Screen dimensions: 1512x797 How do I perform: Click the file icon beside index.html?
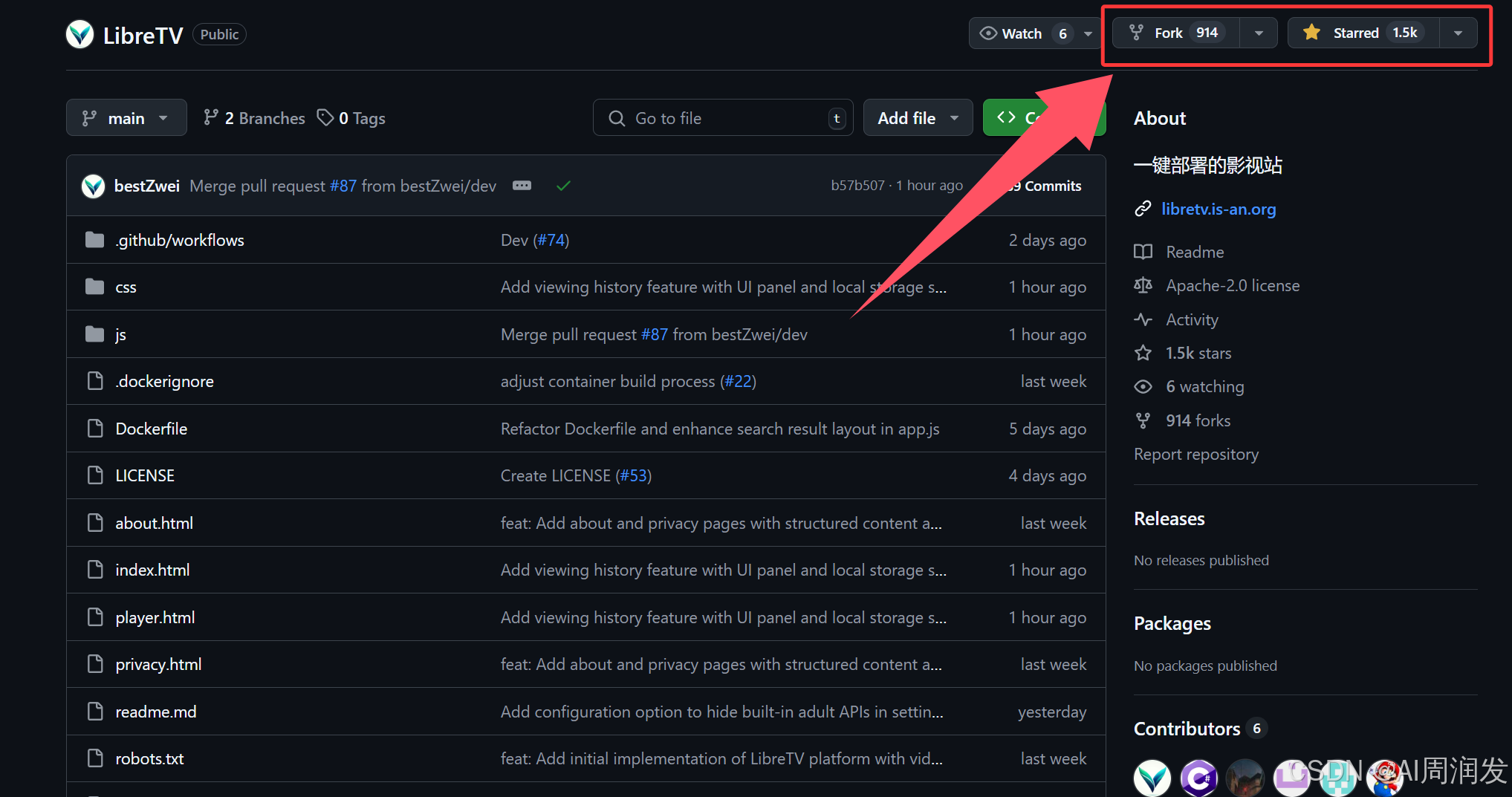pos(95,569)
